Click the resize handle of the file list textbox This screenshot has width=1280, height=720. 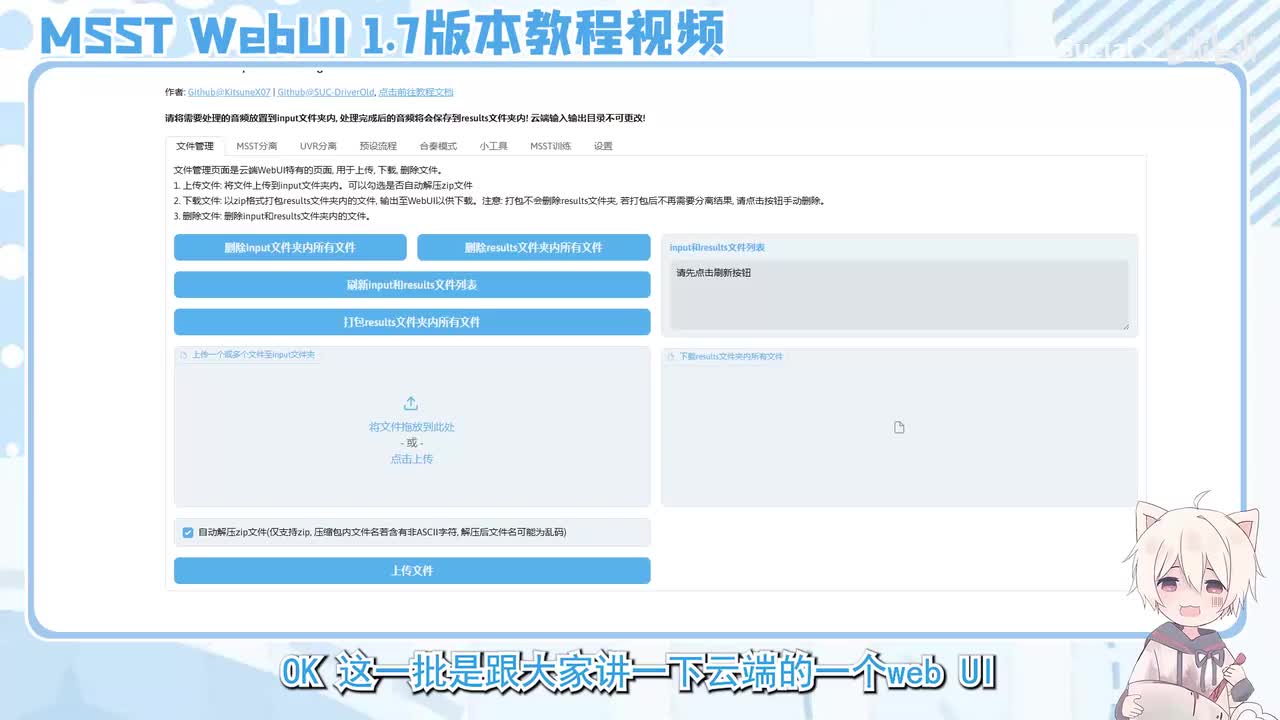coord(1125,326)
